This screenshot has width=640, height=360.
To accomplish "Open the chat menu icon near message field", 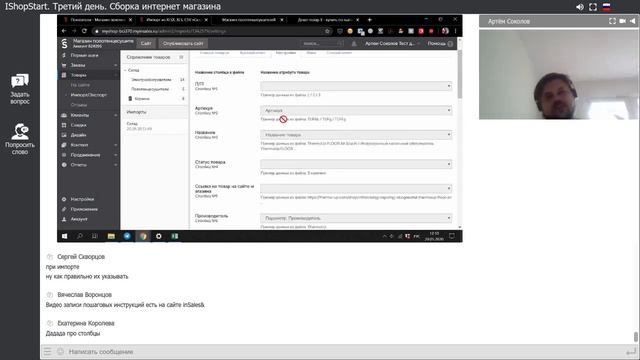I will (48, 351).
